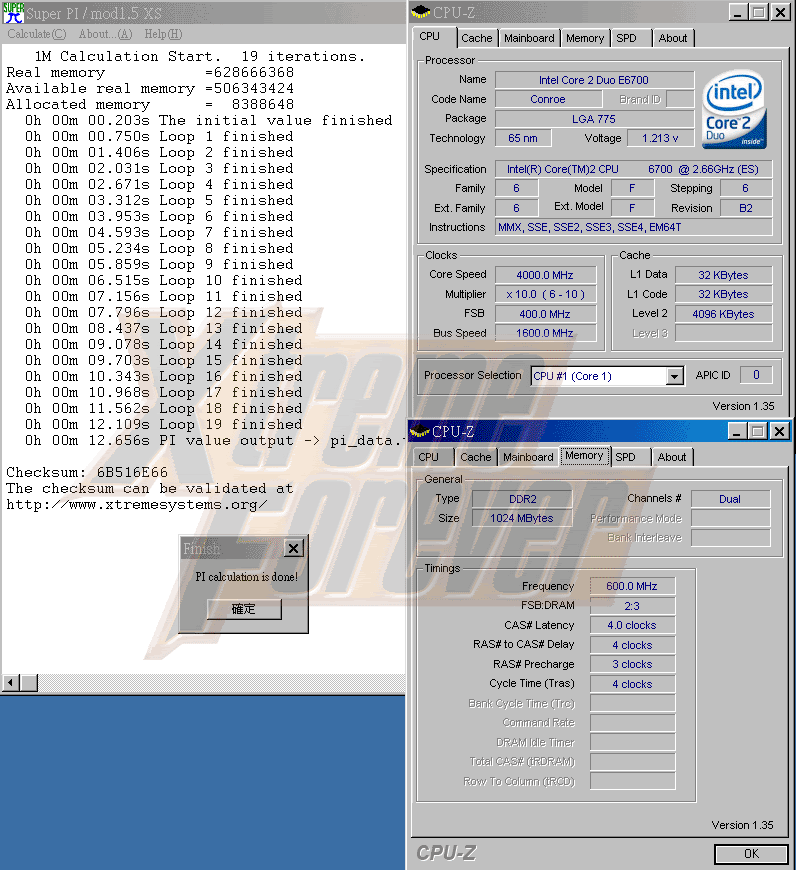Close the upper CPU-Z window
This screenshot has height=870, width=796.
click(x=780, y=12)
